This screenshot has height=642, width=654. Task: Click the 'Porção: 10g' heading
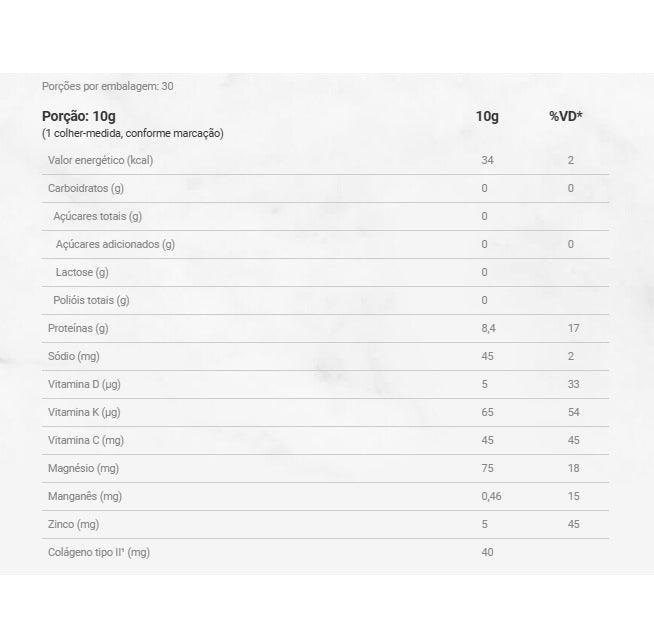click(x=79, y=116)
